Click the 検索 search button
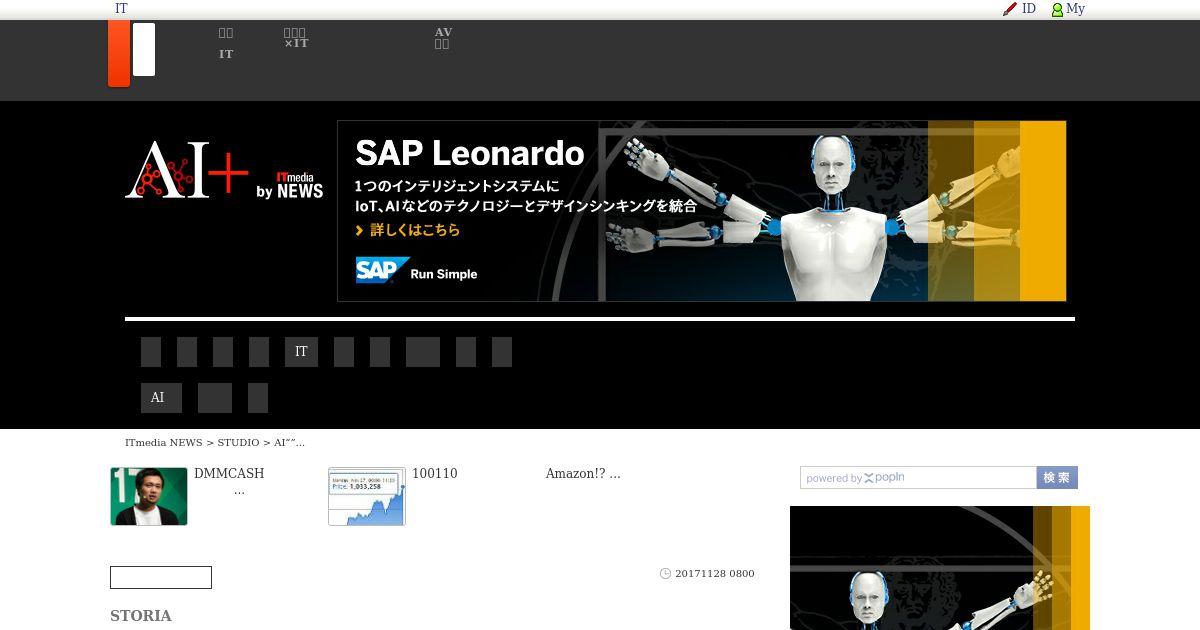 pyautogui.click(x=1057, y=478)
